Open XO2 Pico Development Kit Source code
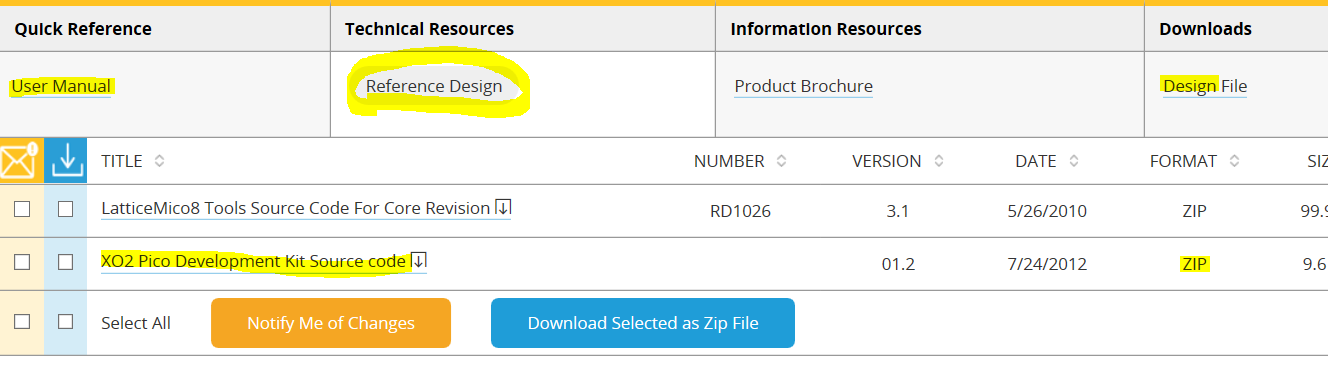1328x388 pixels. coord(254,261)
